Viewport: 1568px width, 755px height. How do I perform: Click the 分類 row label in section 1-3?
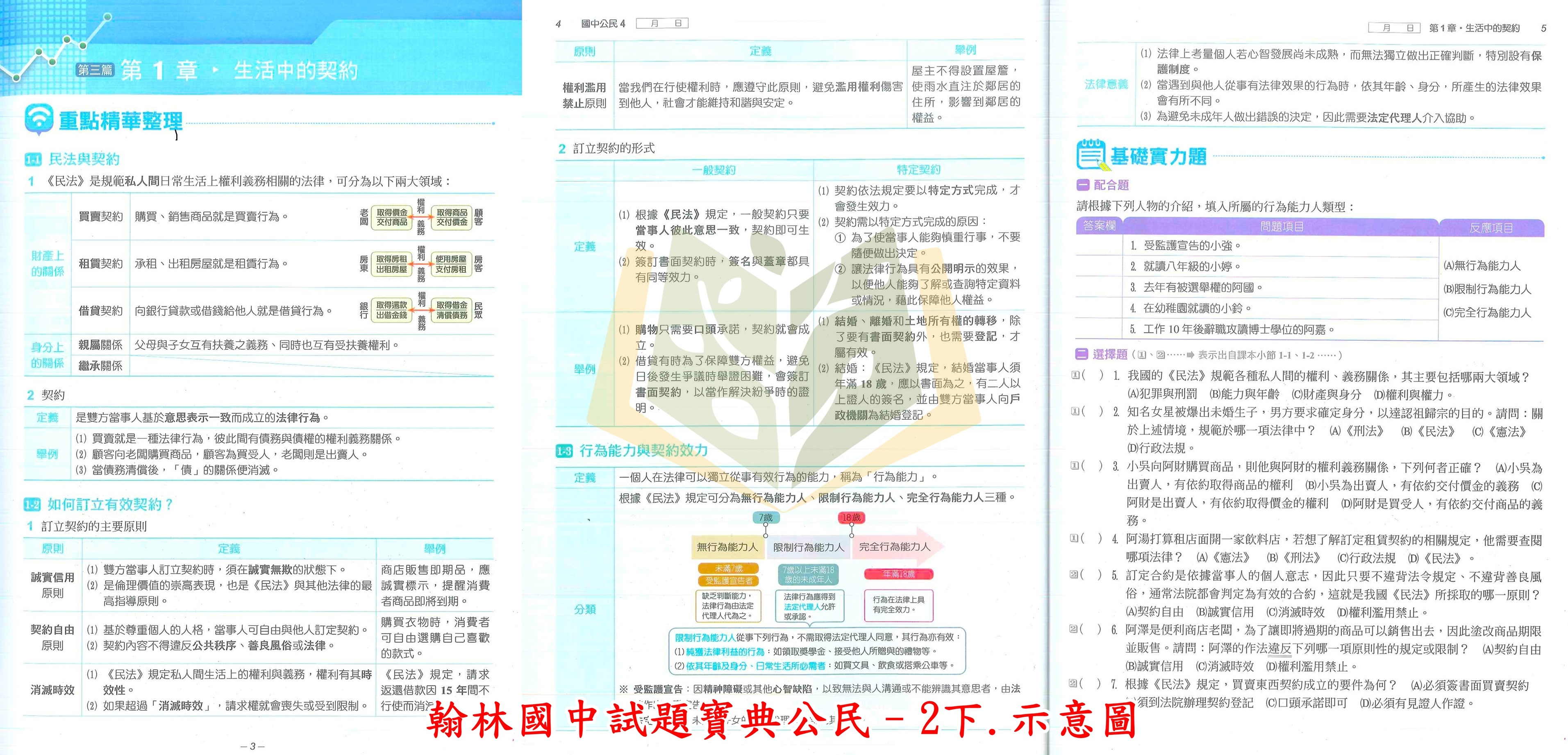tap(584, 610)
